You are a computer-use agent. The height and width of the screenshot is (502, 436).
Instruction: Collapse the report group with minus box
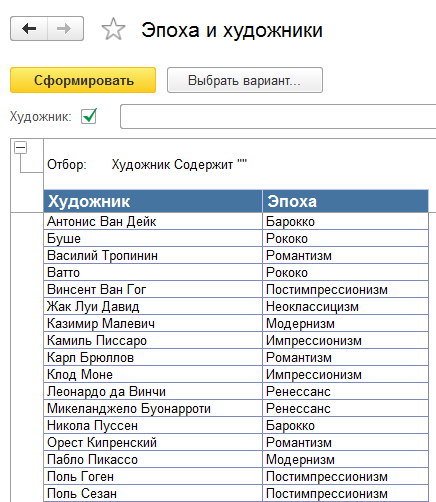pyautogui.click(x=20, y=147)
